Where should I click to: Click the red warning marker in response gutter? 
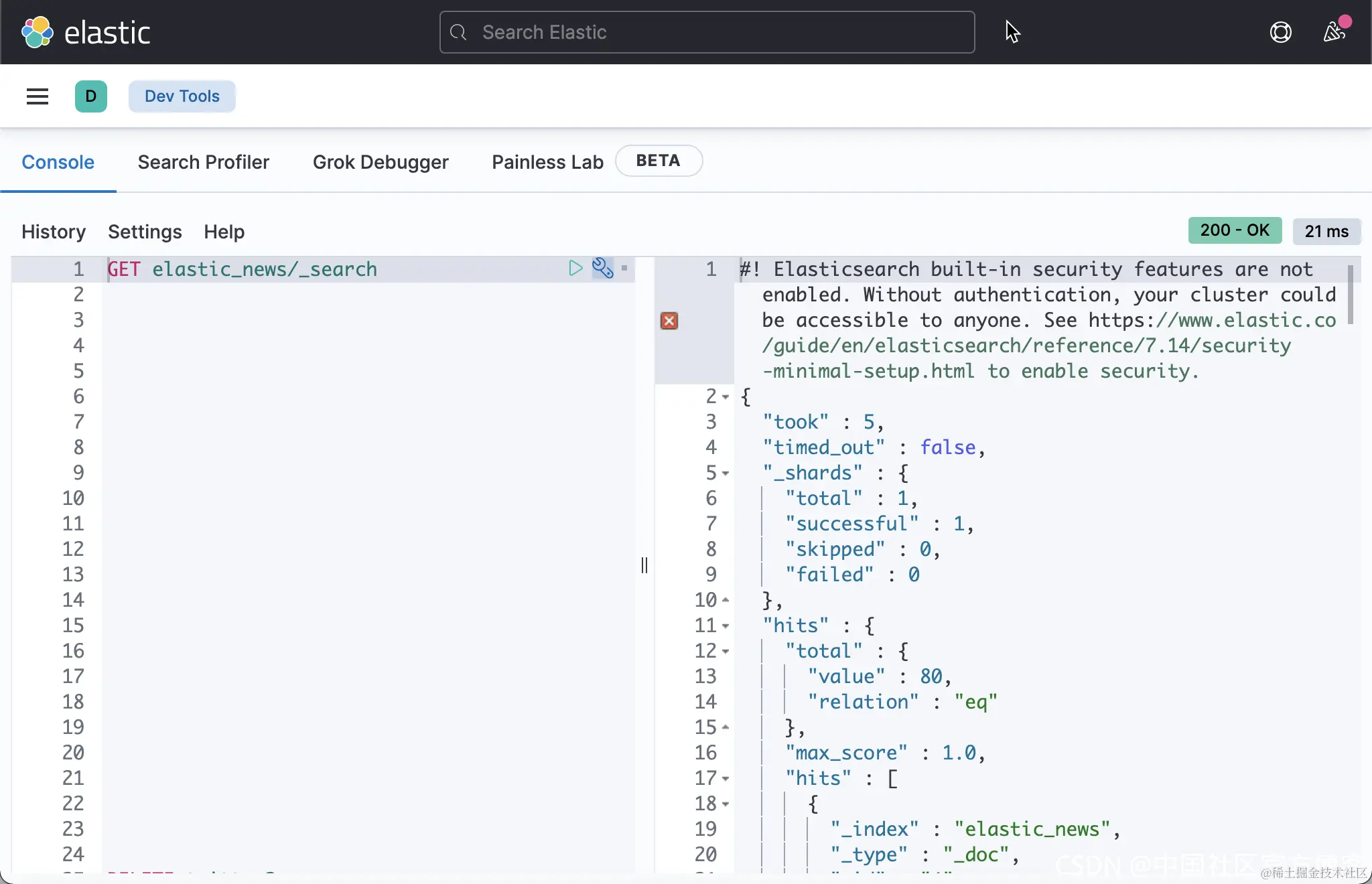(x=669, y=321)
